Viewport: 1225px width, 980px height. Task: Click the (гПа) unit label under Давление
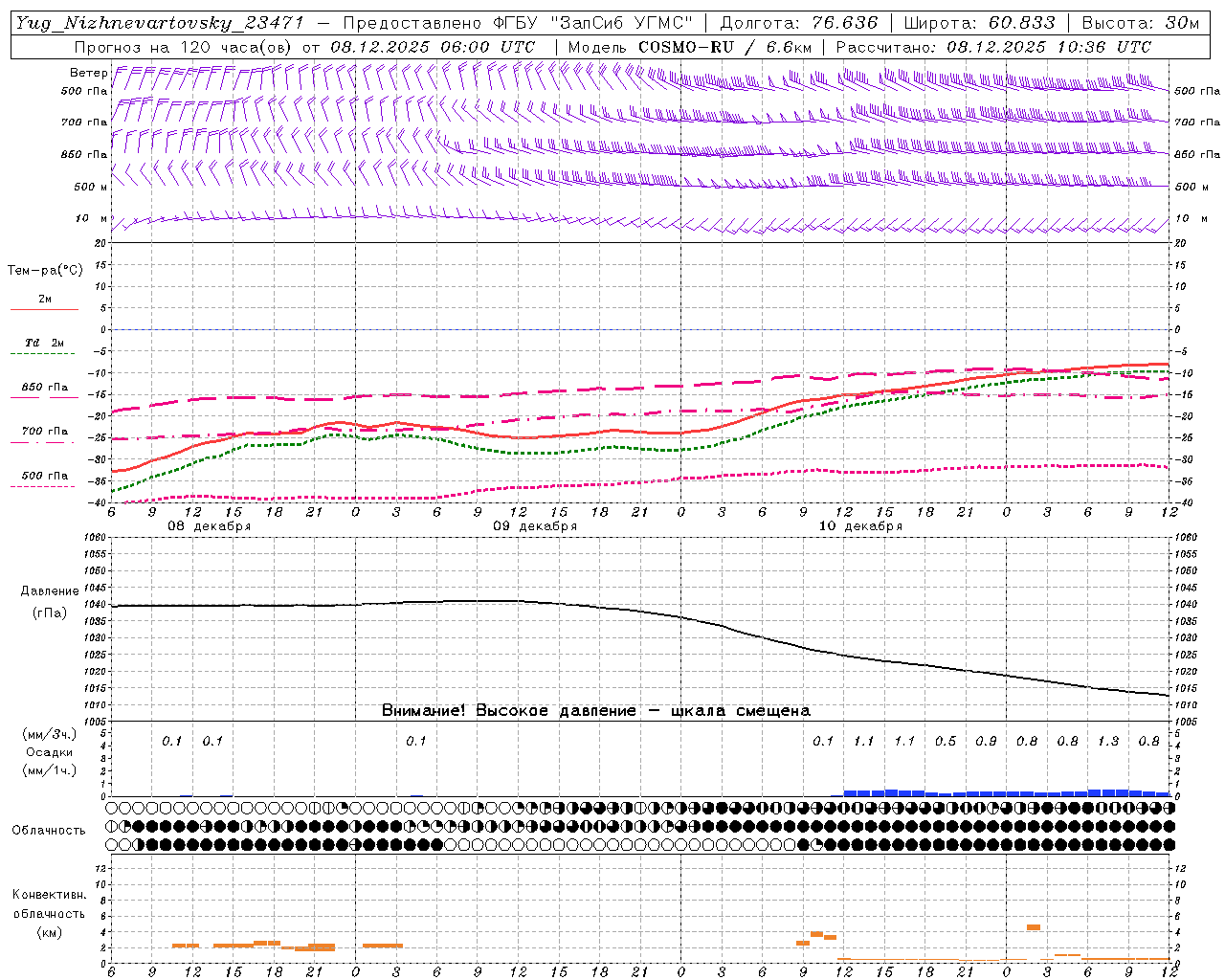[x=49, y=613]
